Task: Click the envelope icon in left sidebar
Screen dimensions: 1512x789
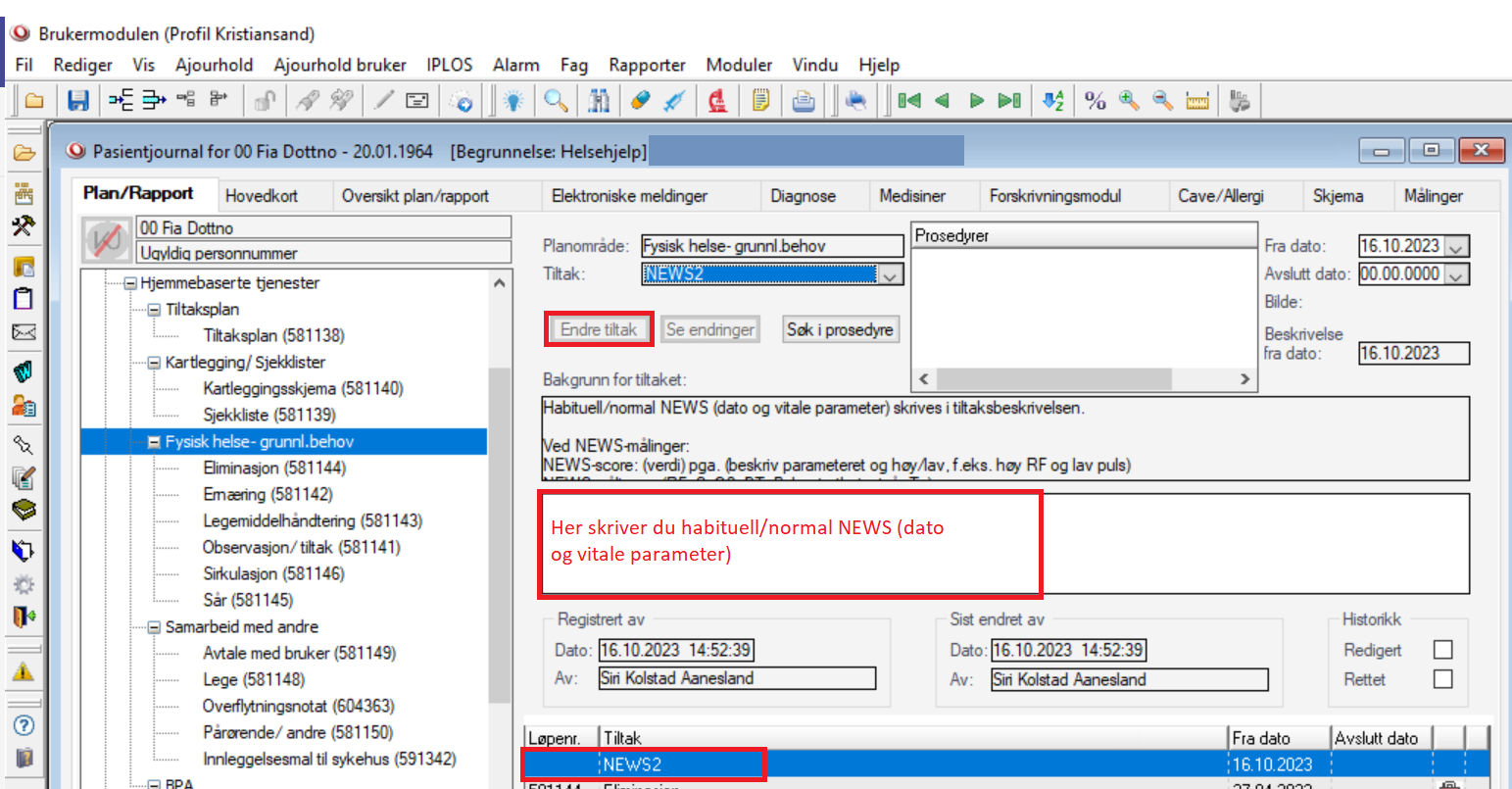Action: 24,332
